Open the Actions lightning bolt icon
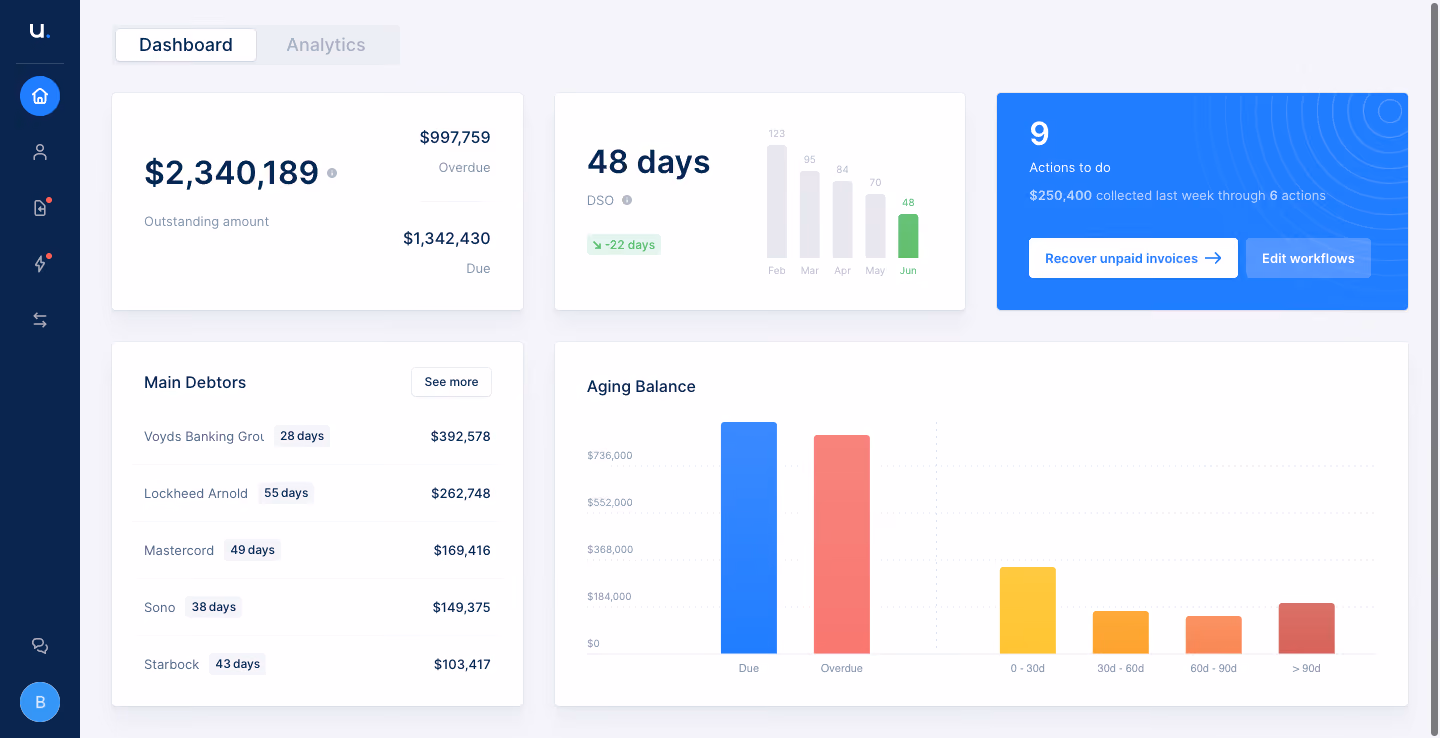Image resolution: width=1440 pixels, height=738 pixels. [40, 264]
